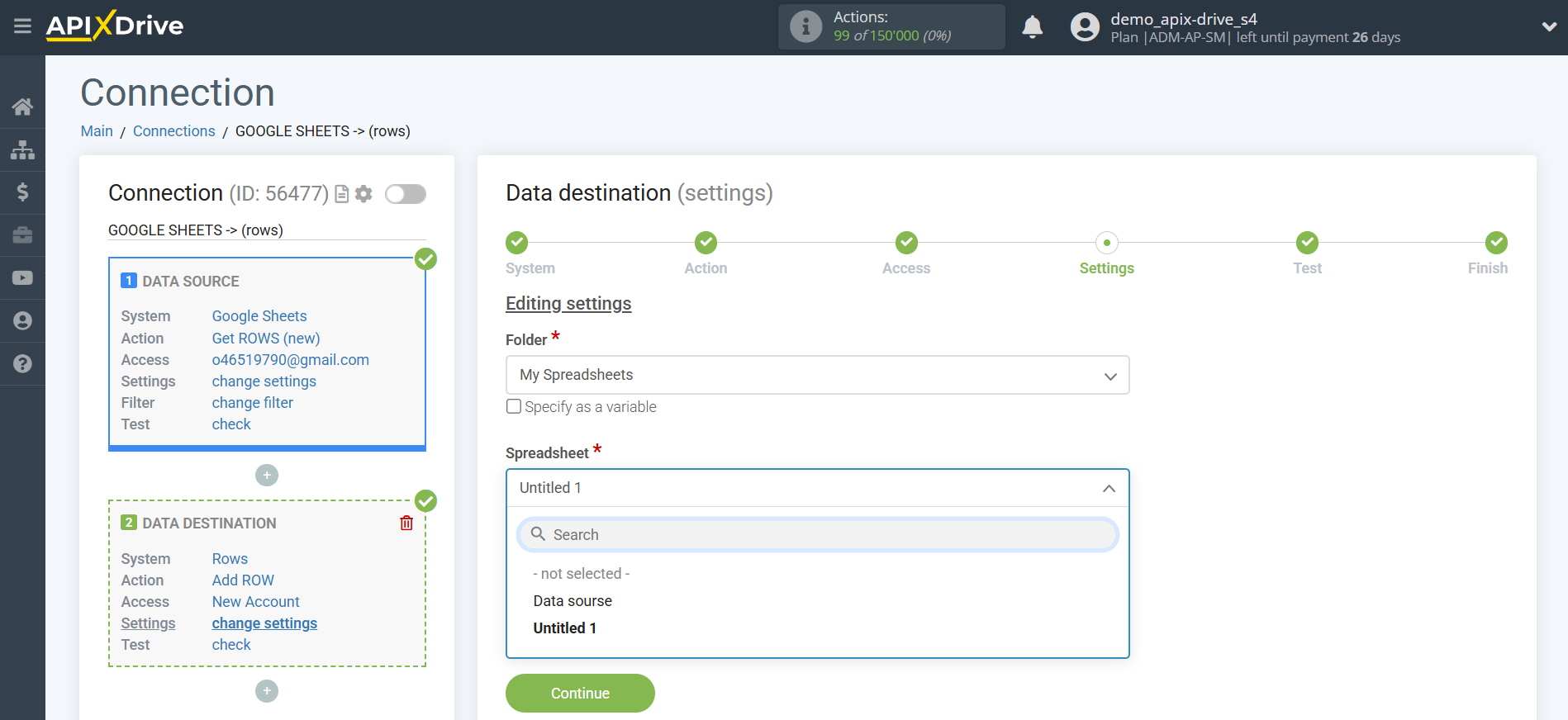Expand the account dropdown chevron
Image resolution: width=1568 pixels, height=720 pixels.
[1549, 26]
